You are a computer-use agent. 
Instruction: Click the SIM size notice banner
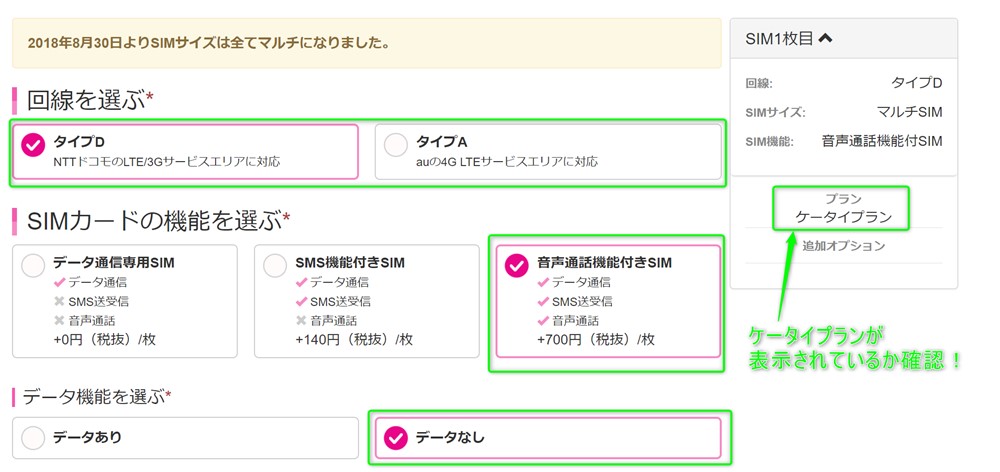366,43
